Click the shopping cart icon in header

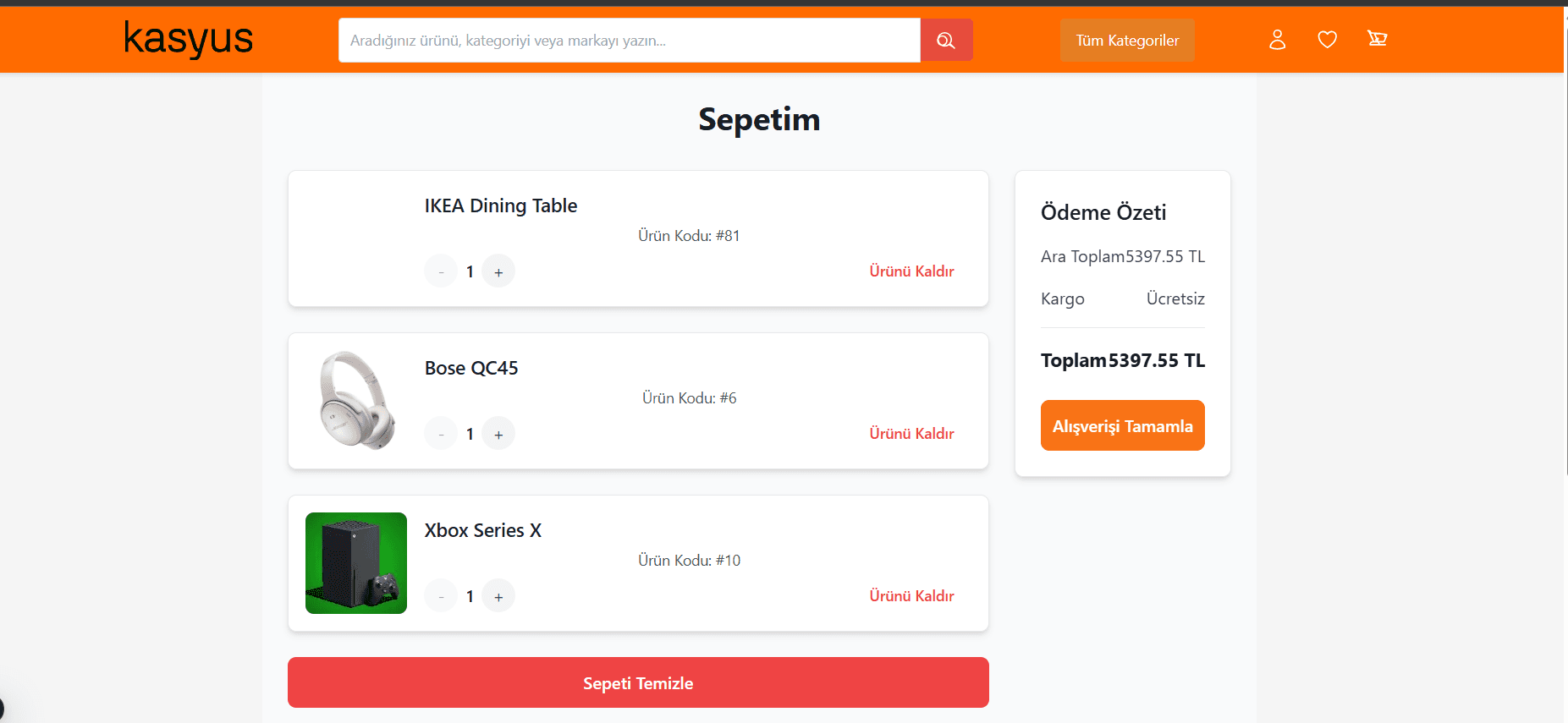coord(1377,39)
